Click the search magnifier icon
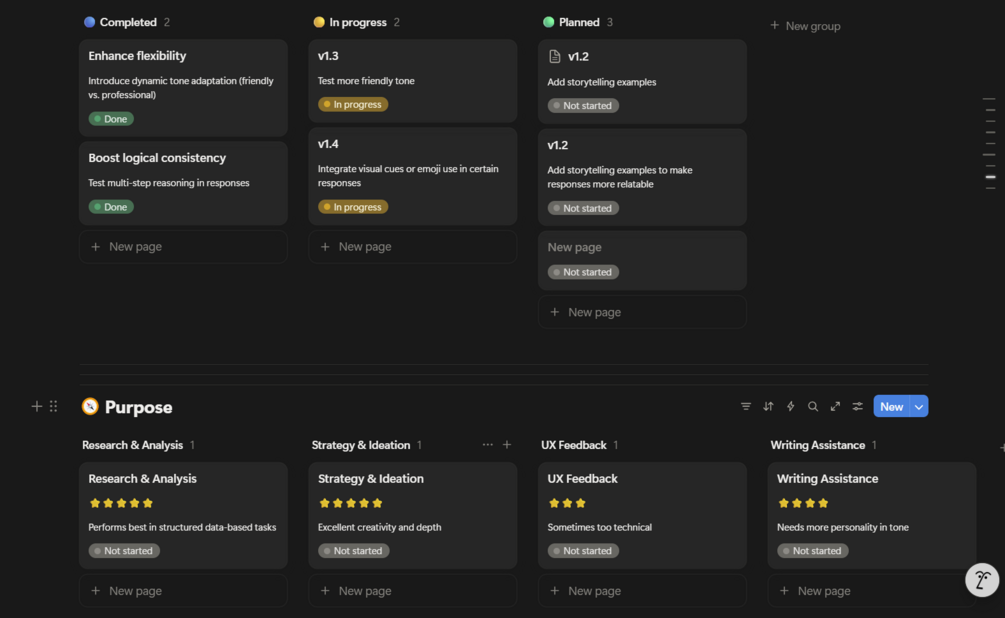The image size is (1005, 618). pos(813,406)
